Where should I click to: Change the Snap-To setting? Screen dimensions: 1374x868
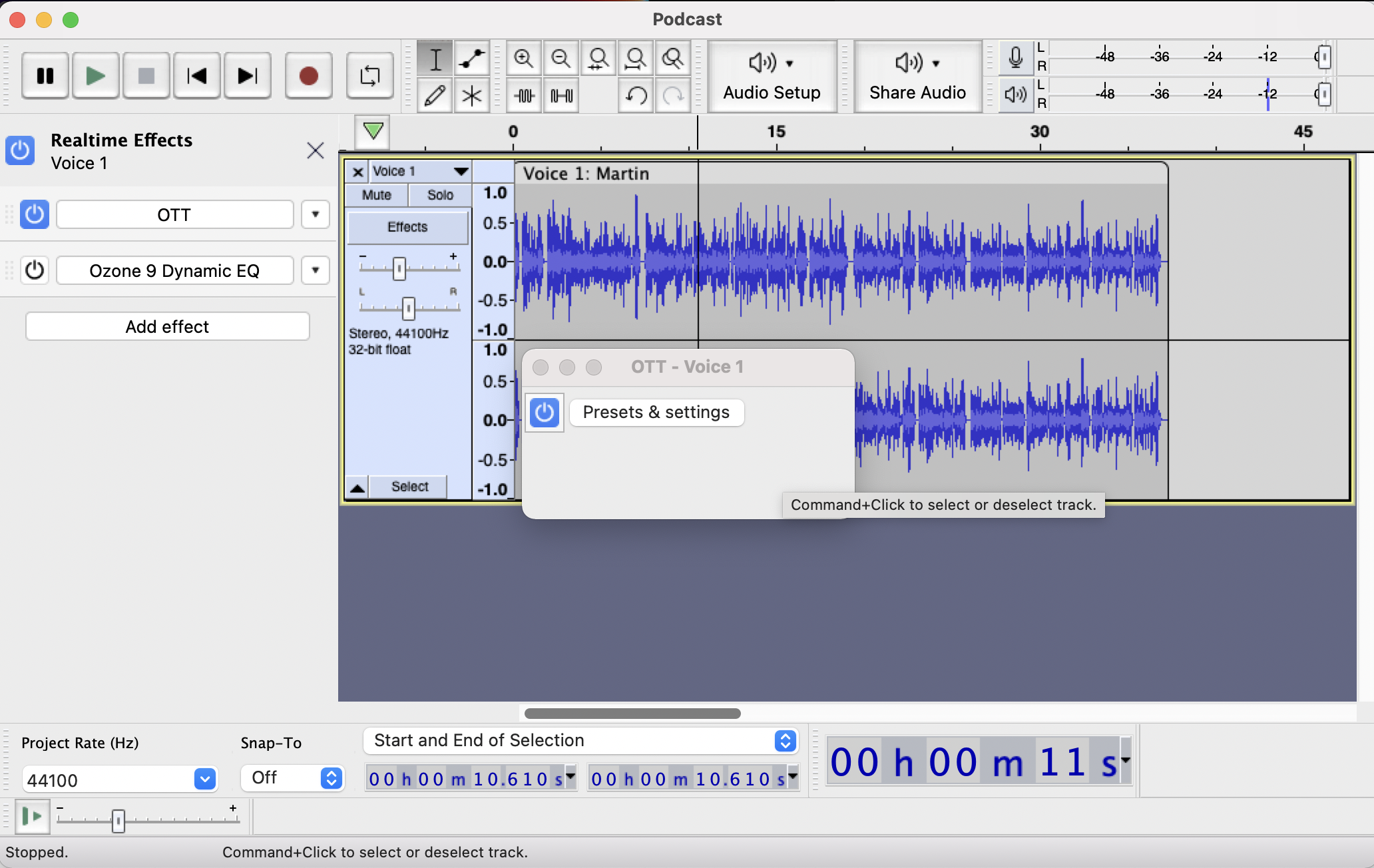pos(292,777)
